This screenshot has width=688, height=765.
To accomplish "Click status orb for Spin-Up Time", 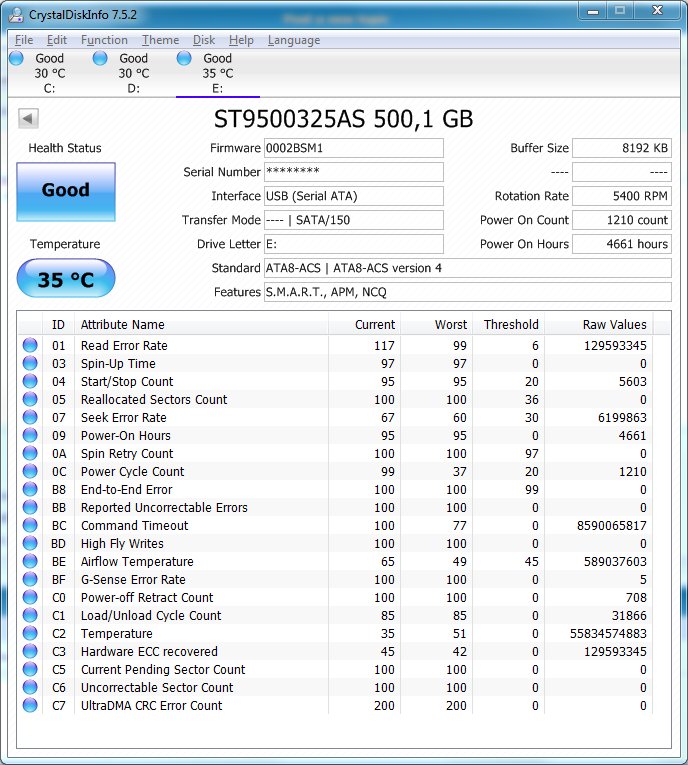I will [30, 363].
